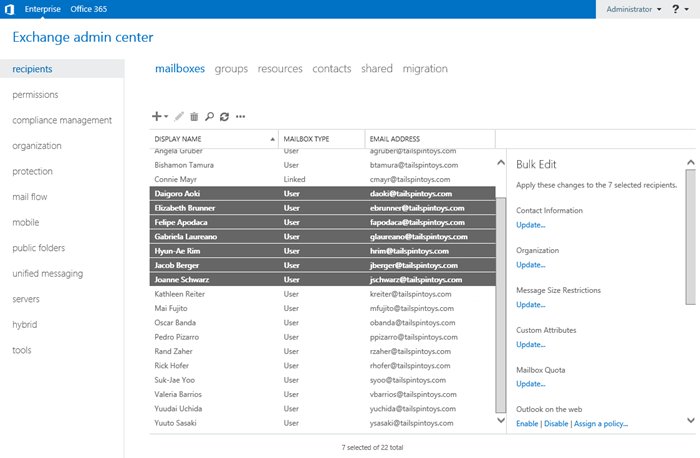Select the Oscar Banda mailbox row
Viewport: 700px width, 458px height.
(x=322, y=322)
